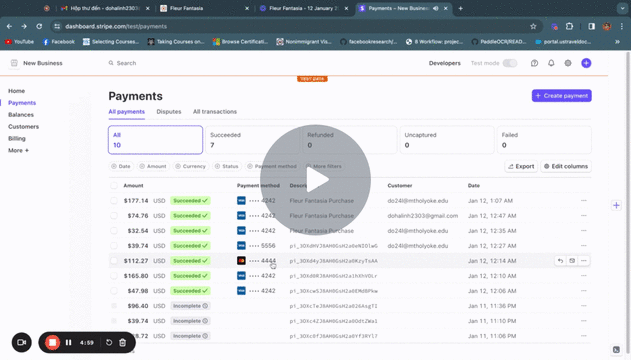
Task: Toggle the Test mode switch
Action: 510,63
